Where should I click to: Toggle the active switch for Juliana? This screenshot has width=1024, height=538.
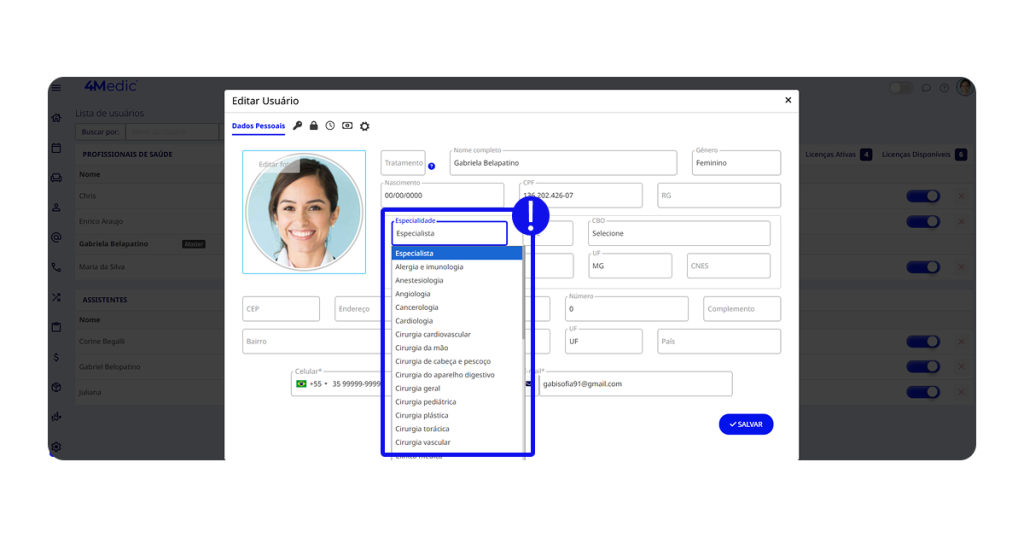(x=922, y=392)
